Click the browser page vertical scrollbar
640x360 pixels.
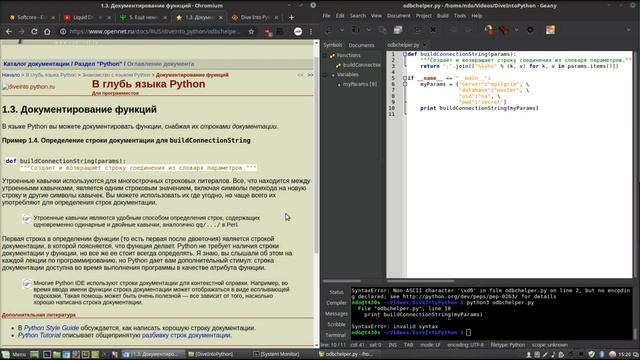click(316, 155)
